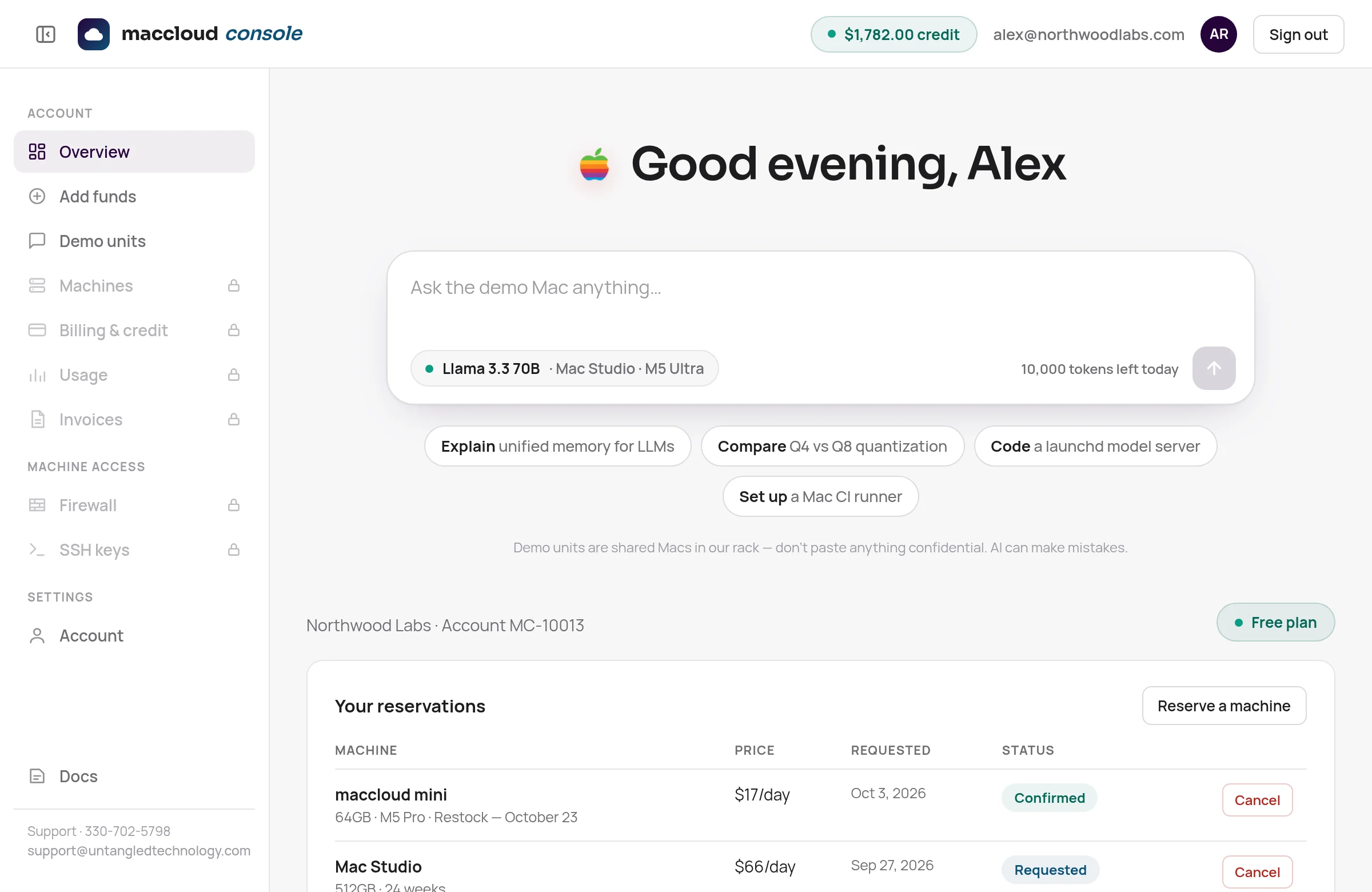The image size is (1372, 892).
Task: Go to Add funds
Action: (134, 197)
